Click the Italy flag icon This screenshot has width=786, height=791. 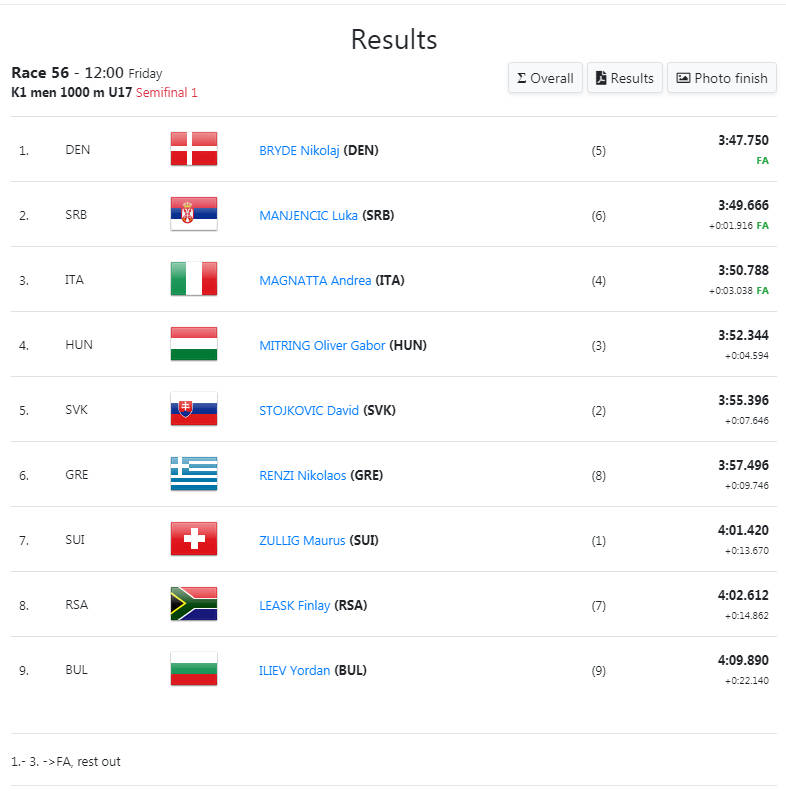click(x=194, y=279)
